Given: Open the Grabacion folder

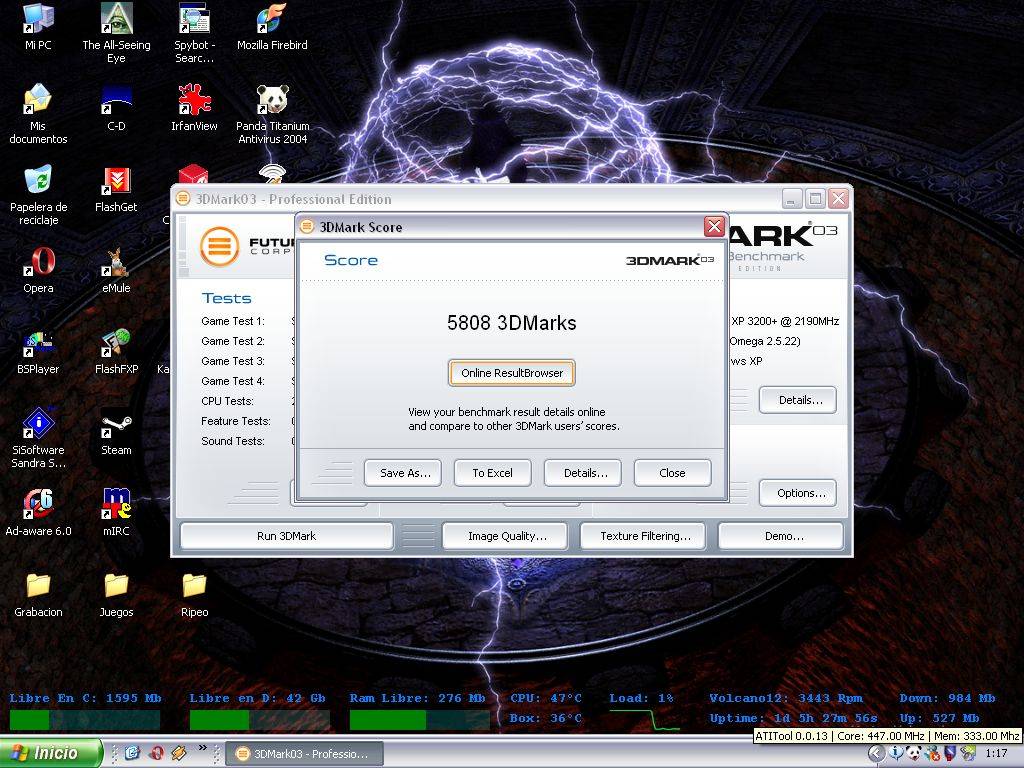Looking at the screenshot, I should tap(38, 593).
